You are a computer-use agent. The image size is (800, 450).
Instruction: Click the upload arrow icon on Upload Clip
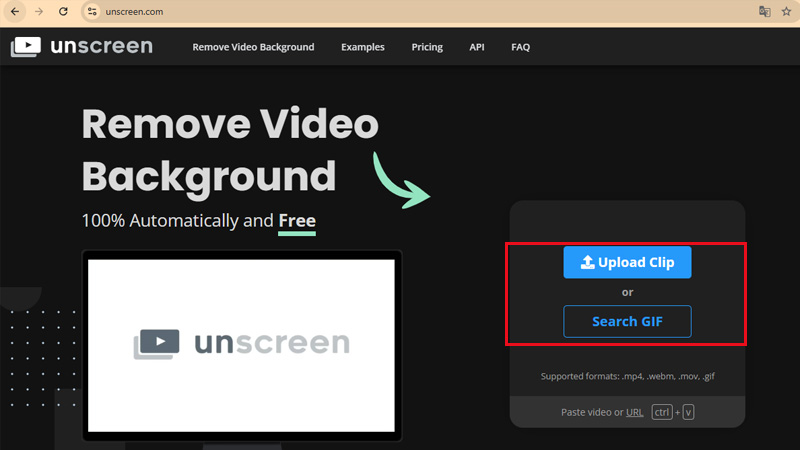coord(587,263)
